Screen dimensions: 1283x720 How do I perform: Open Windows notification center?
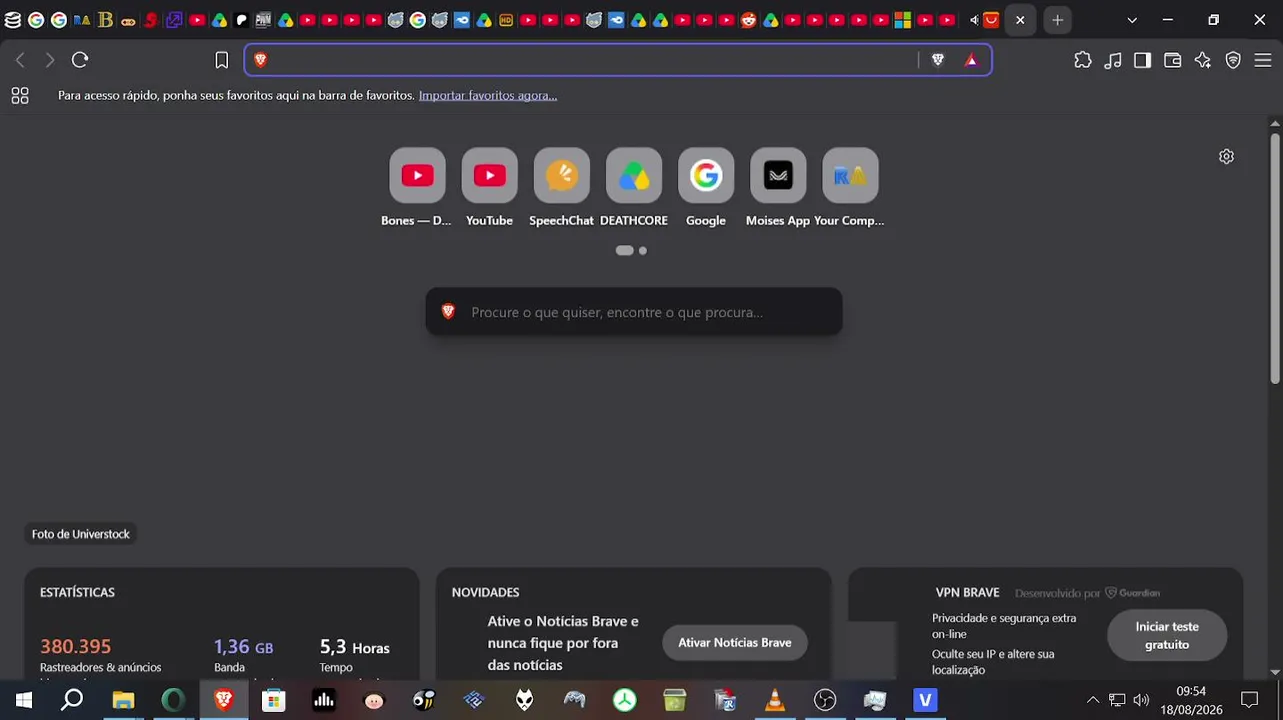point(1249,700)
